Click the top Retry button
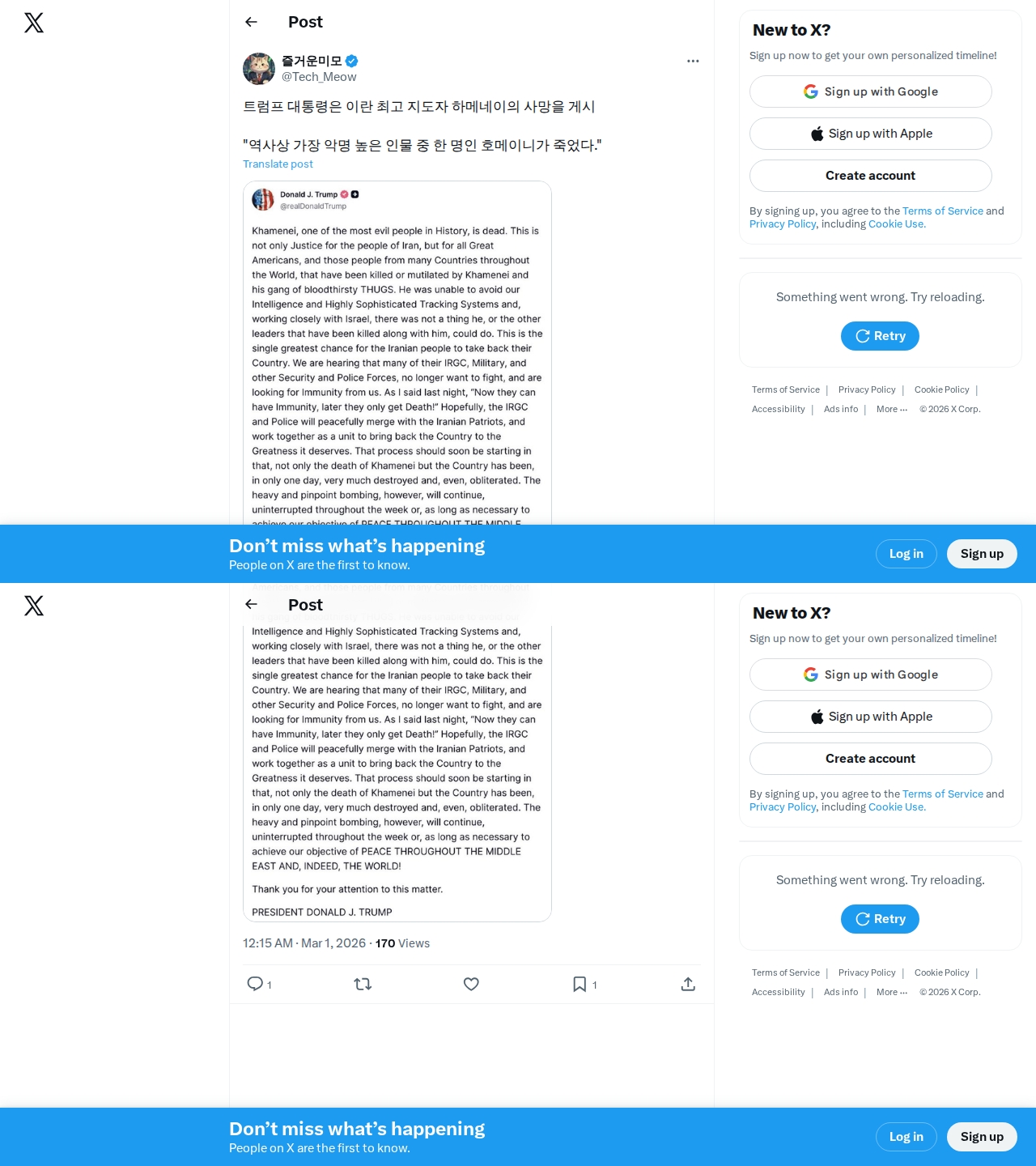This screenshot has width=1036, height=1166. 880,336
